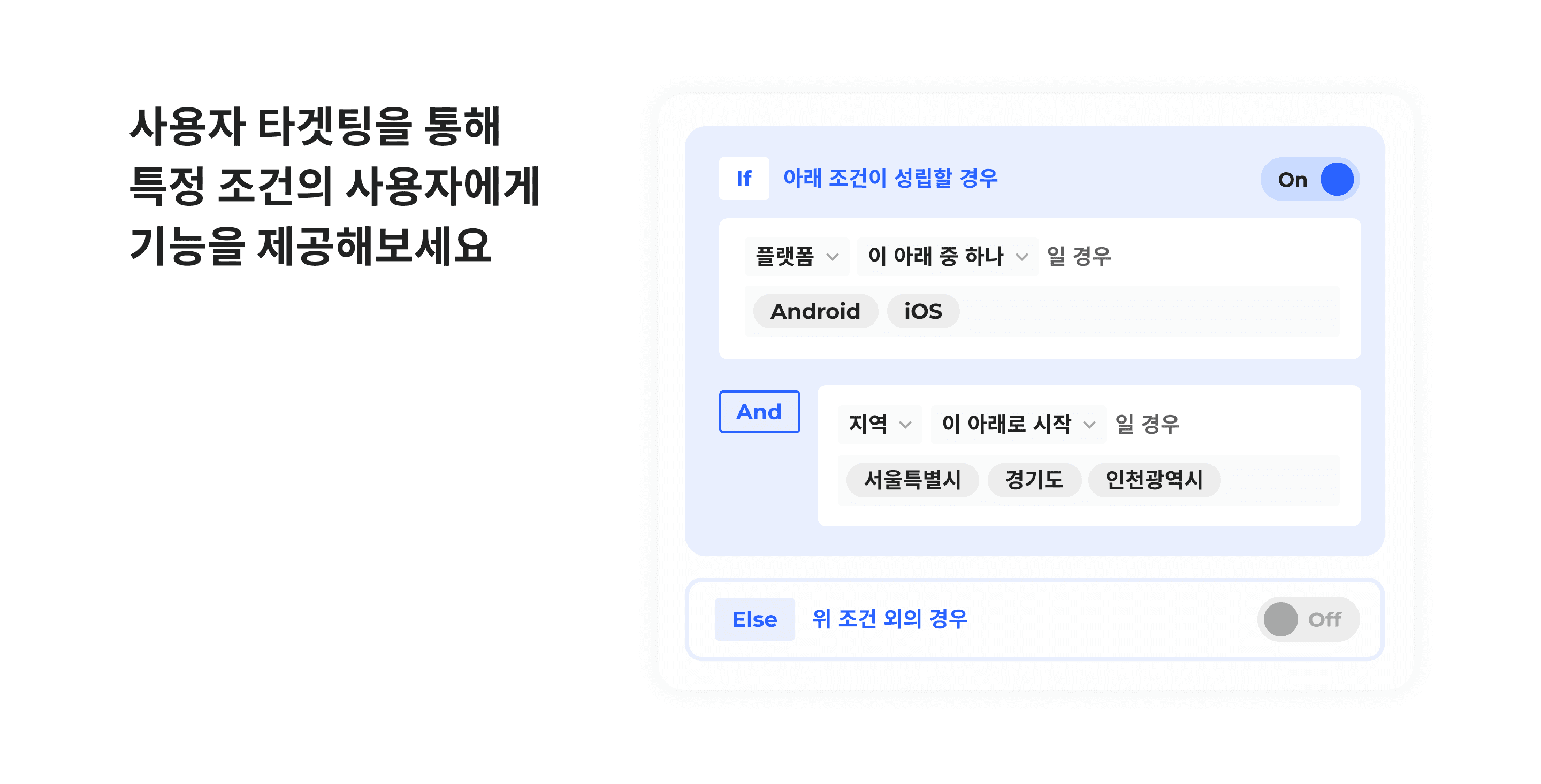The width and height of the screenshot is (1541, 784).
Task: Open the 지역 attribute dropdown
Action: (x=879, y=424)
